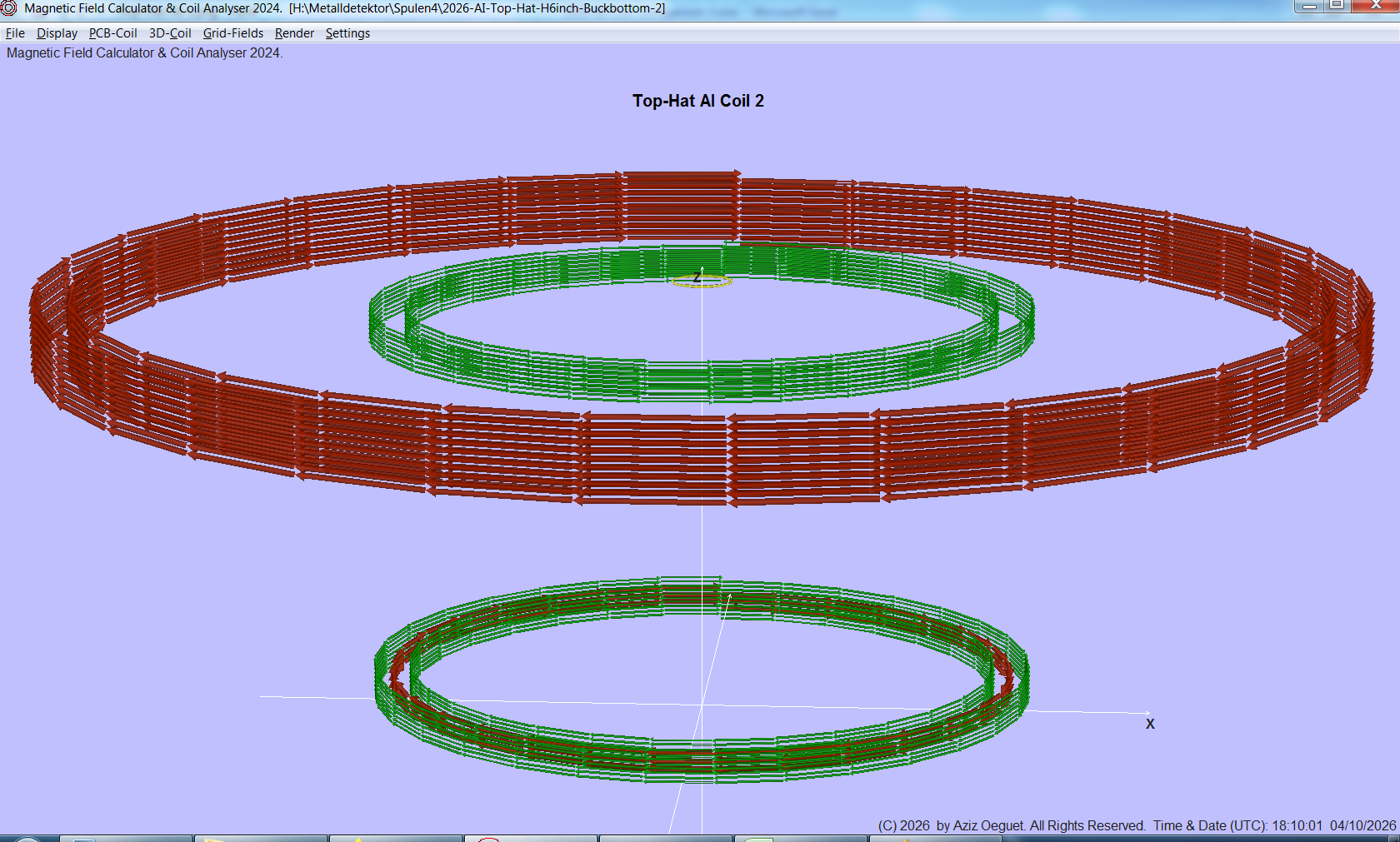
Task: Close the Coil Analyser window
Action: click(x=1377, y=6)
